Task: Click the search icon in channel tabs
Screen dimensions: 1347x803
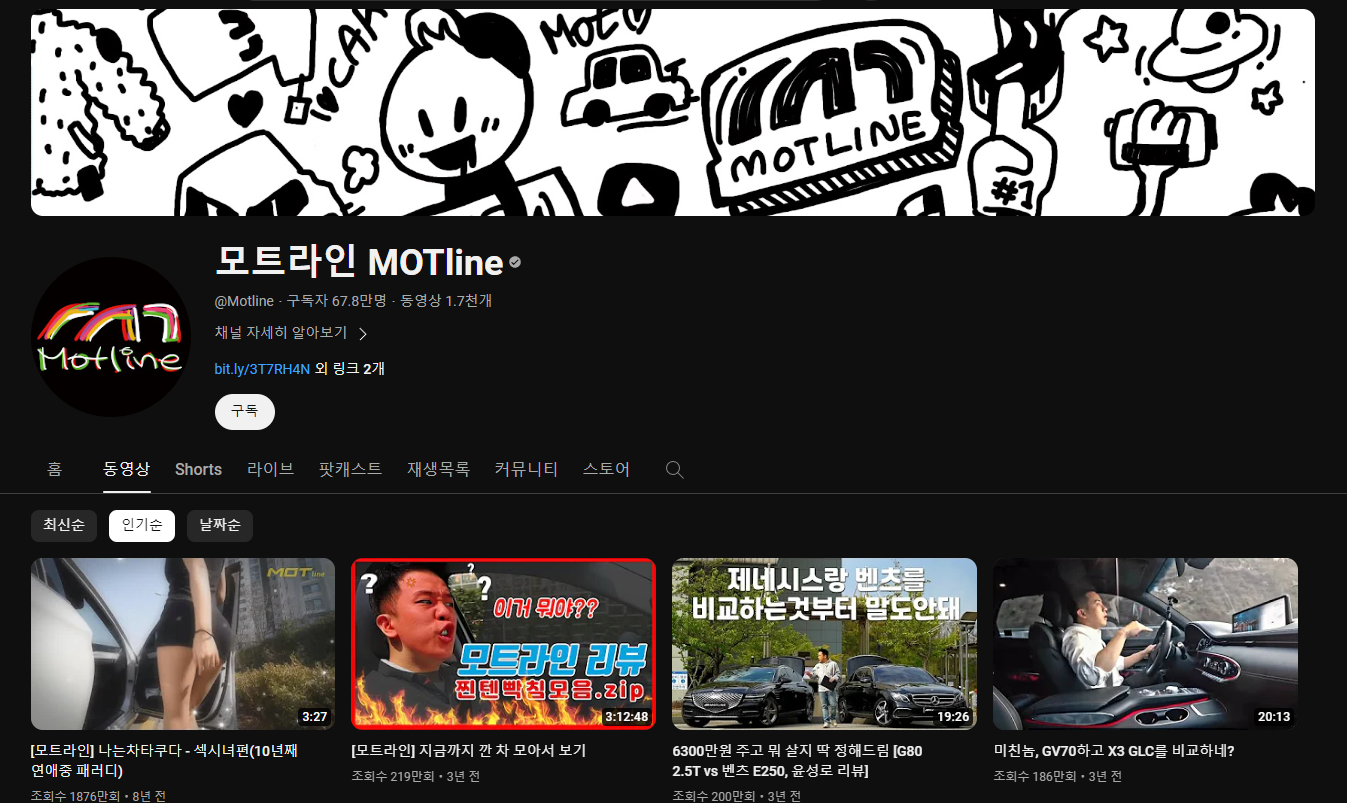Action: 674,469
